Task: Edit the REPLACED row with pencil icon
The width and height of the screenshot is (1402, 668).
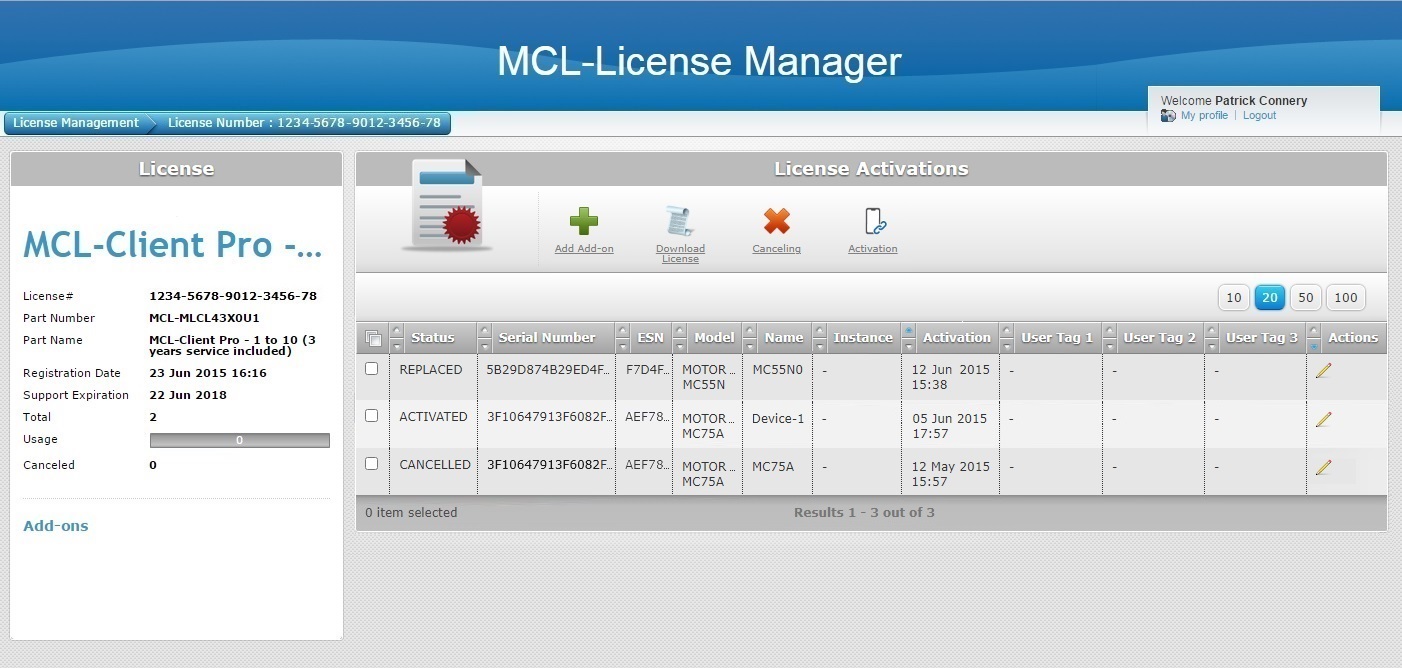Action: 1323,371
